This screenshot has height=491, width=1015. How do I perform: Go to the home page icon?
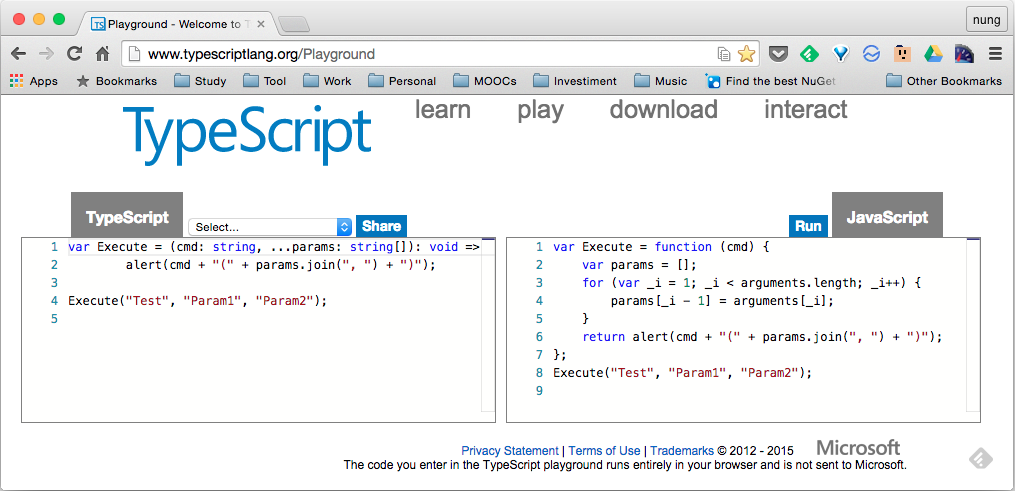click(x=102, y=54)
